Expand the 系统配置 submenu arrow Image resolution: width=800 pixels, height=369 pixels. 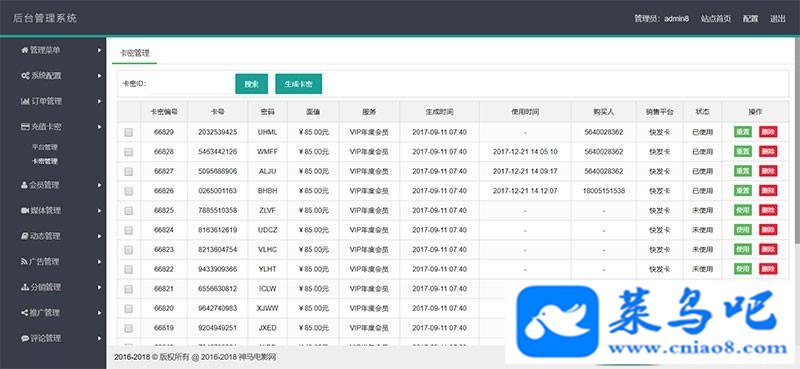pyautogui.click(x=99, y=76)
